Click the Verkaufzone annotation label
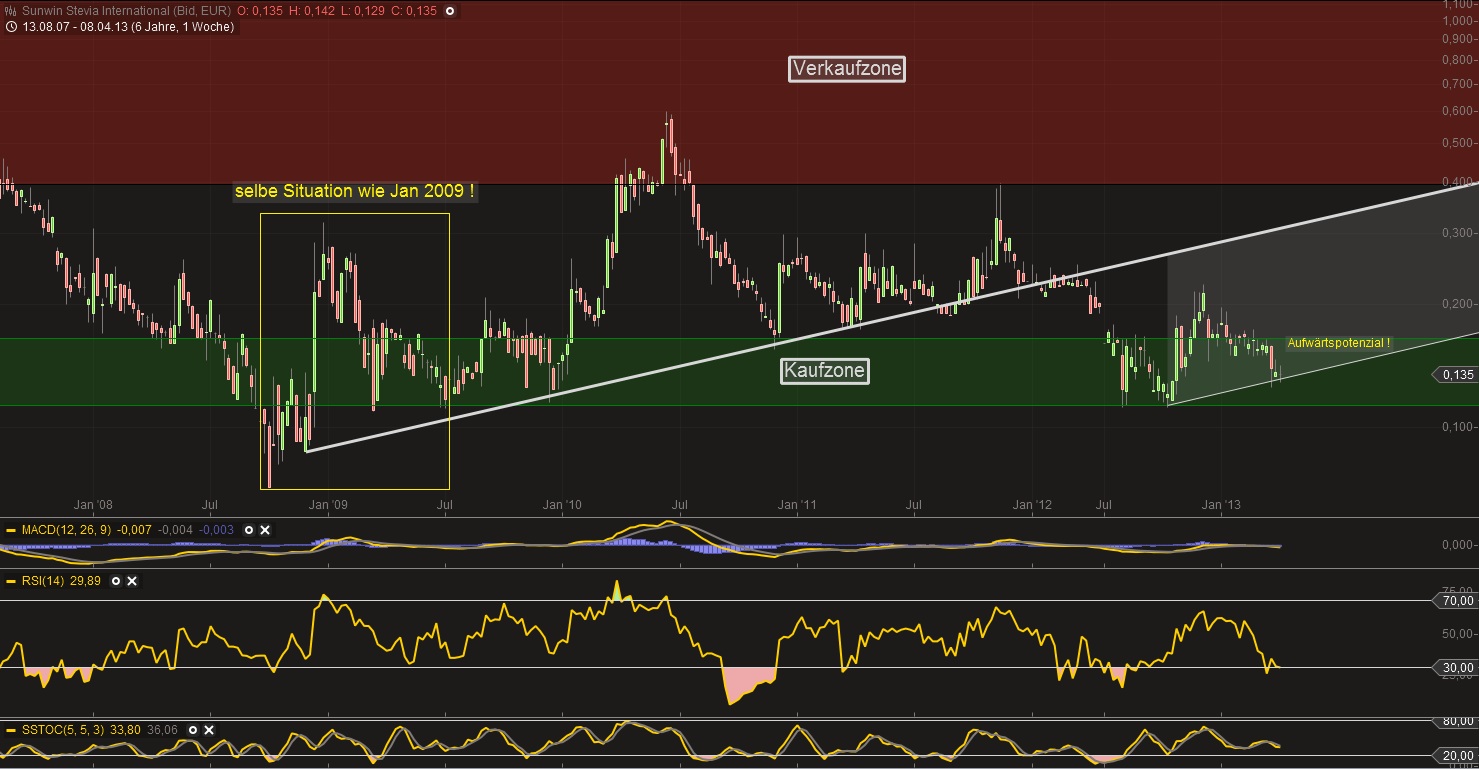Image resolution: width=1479 pixels, height=769 pixels. tap(847, 69)
